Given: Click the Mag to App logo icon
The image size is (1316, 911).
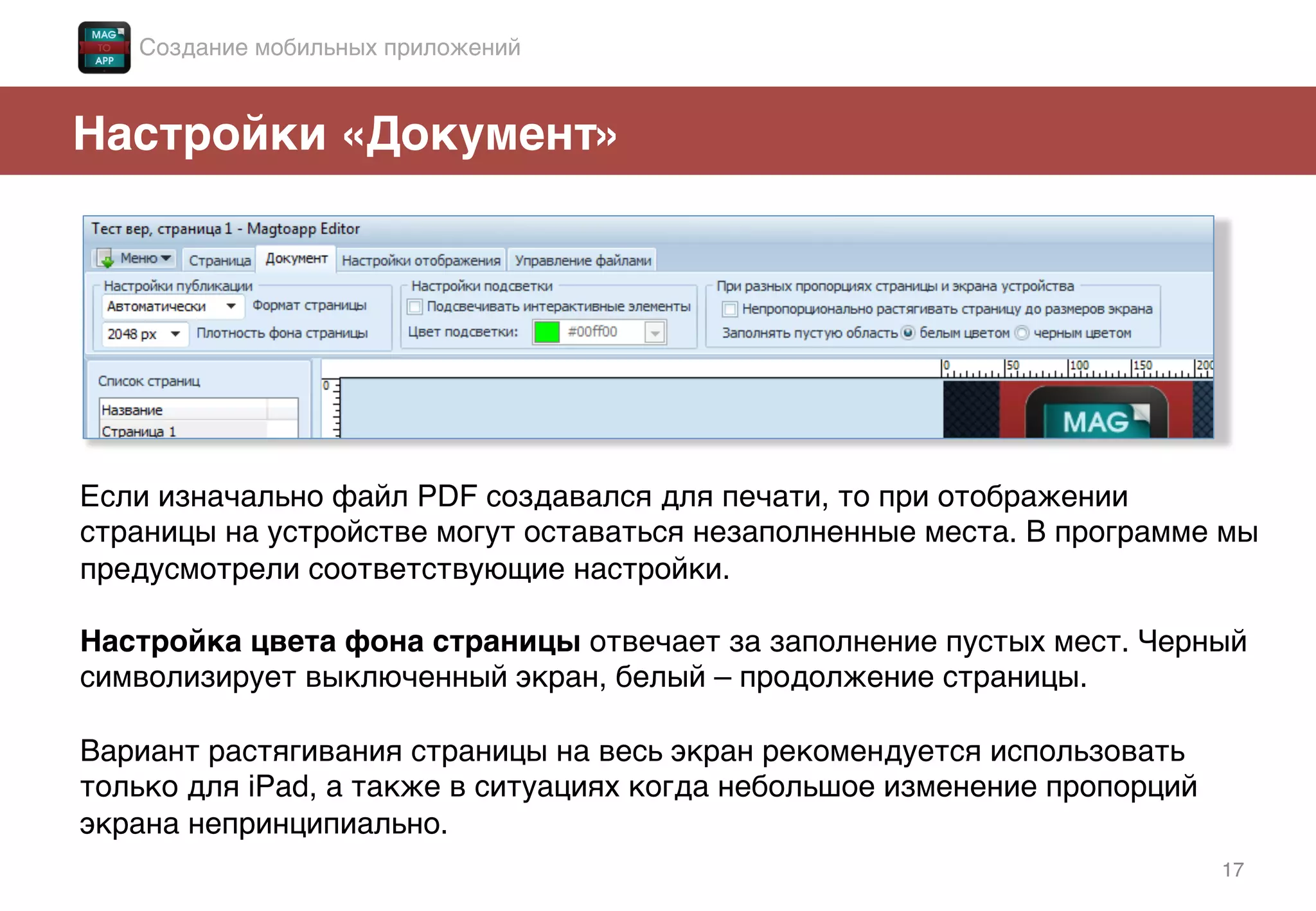Looking at the screenshot, I should point(104,48).
